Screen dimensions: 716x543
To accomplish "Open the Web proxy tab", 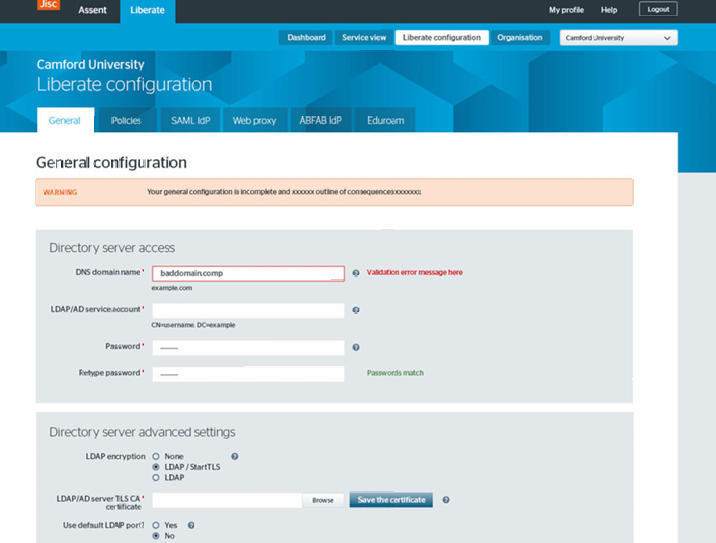I will [x=254, y=121].
